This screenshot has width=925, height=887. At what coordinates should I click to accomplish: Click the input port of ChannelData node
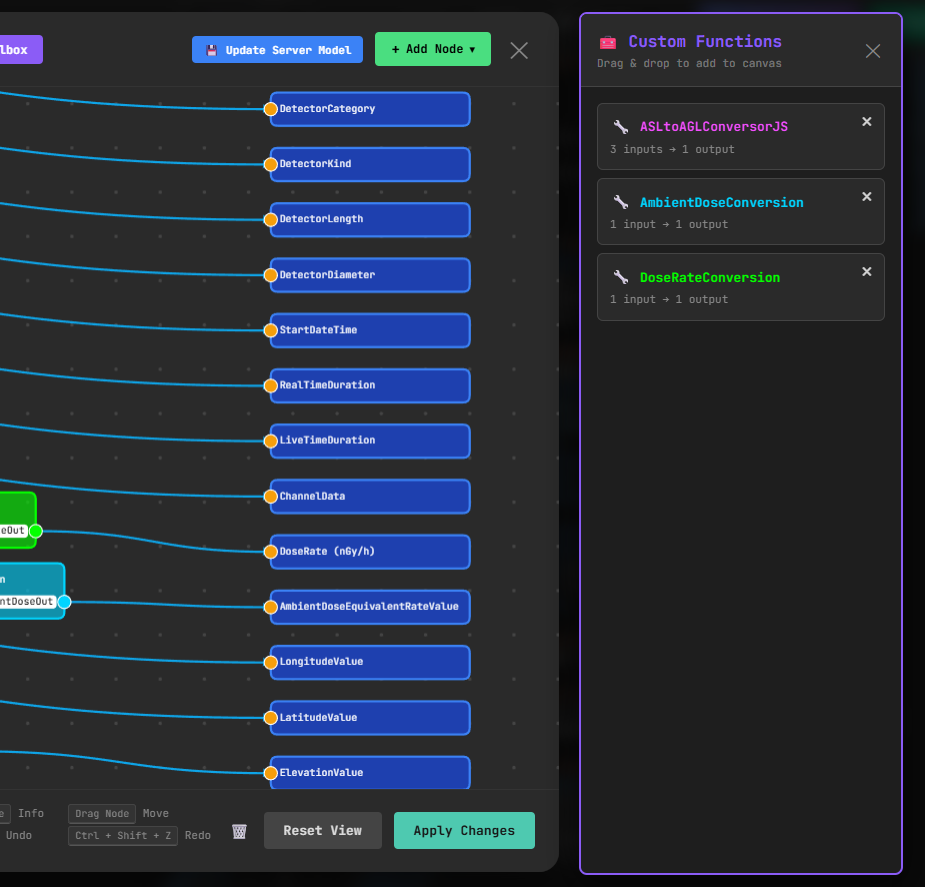270,496
